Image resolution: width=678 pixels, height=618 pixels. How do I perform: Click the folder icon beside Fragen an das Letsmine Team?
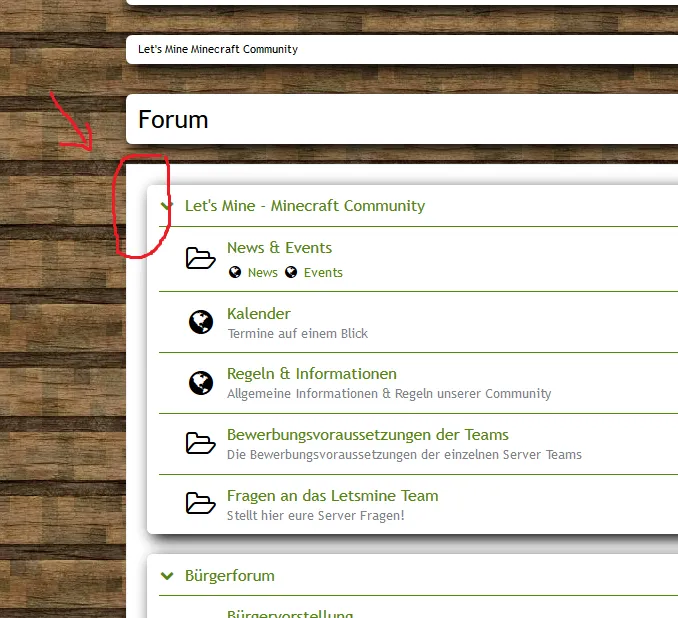[201, 503]
